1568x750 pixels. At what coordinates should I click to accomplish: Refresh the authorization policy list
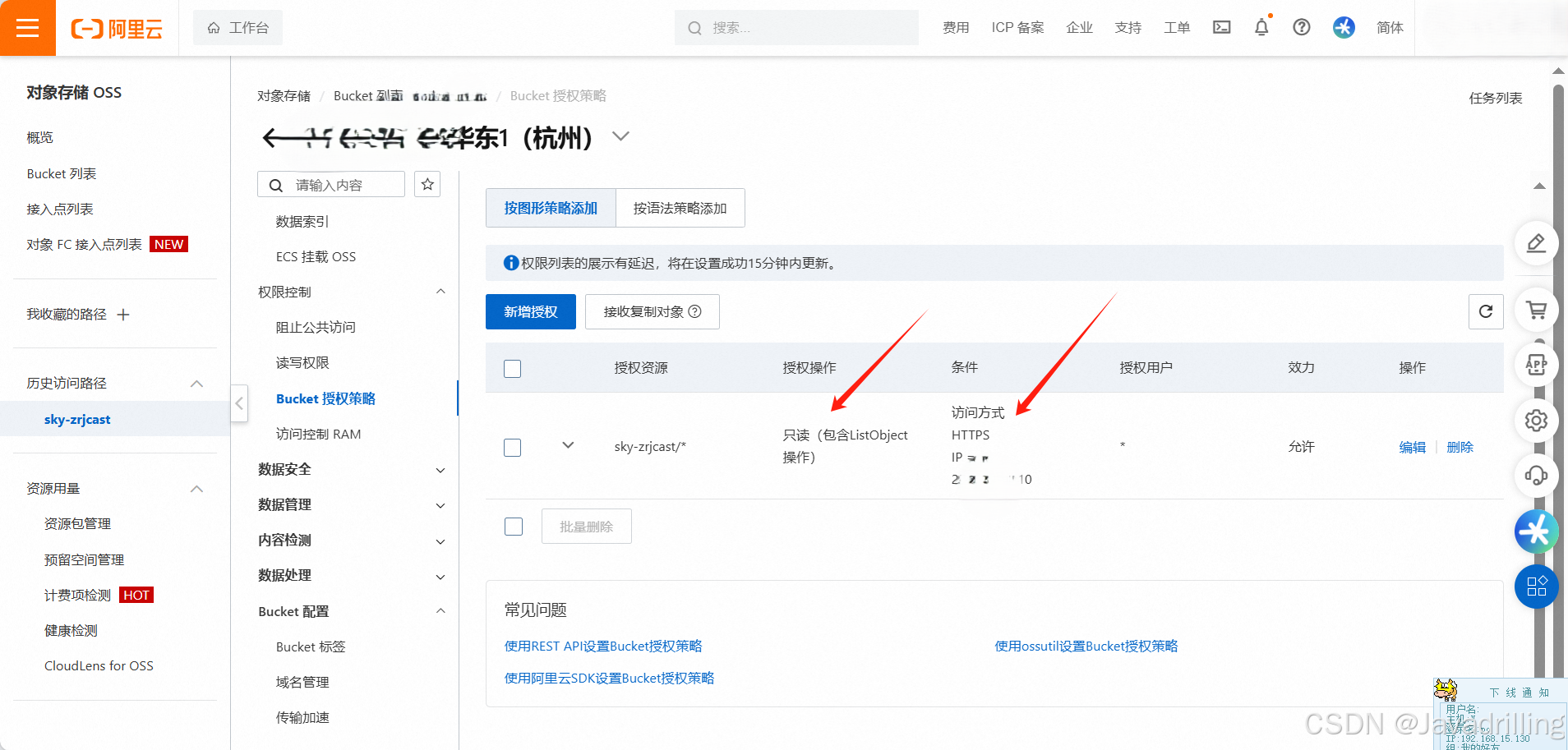click(x=1486, y=311)
